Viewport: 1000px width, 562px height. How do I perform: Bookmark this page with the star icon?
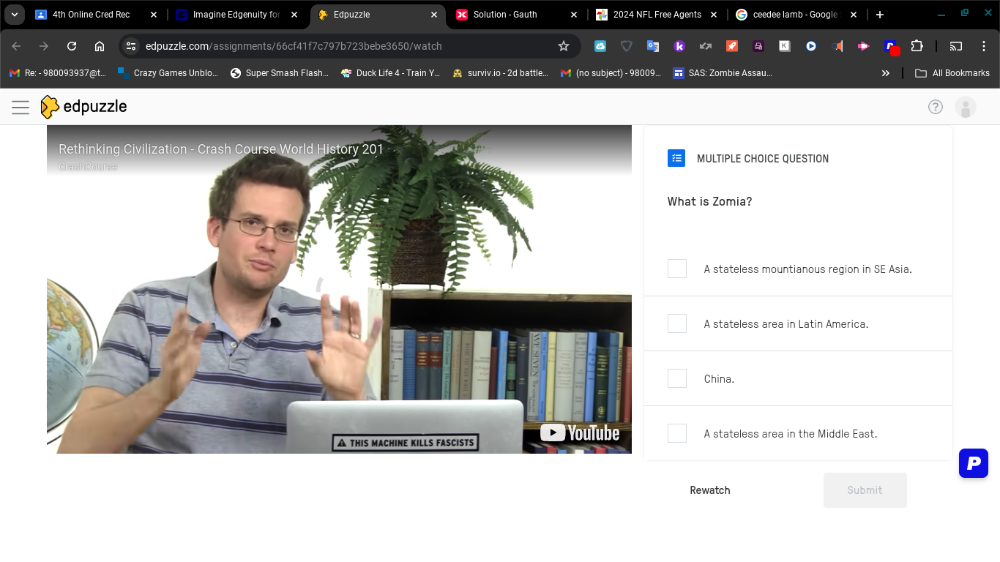[x=563, y=46]
